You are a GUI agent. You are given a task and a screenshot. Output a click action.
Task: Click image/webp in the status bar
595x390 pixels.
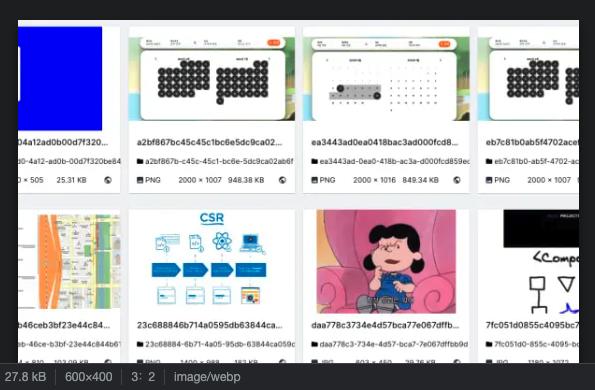[x=207, y=377]
